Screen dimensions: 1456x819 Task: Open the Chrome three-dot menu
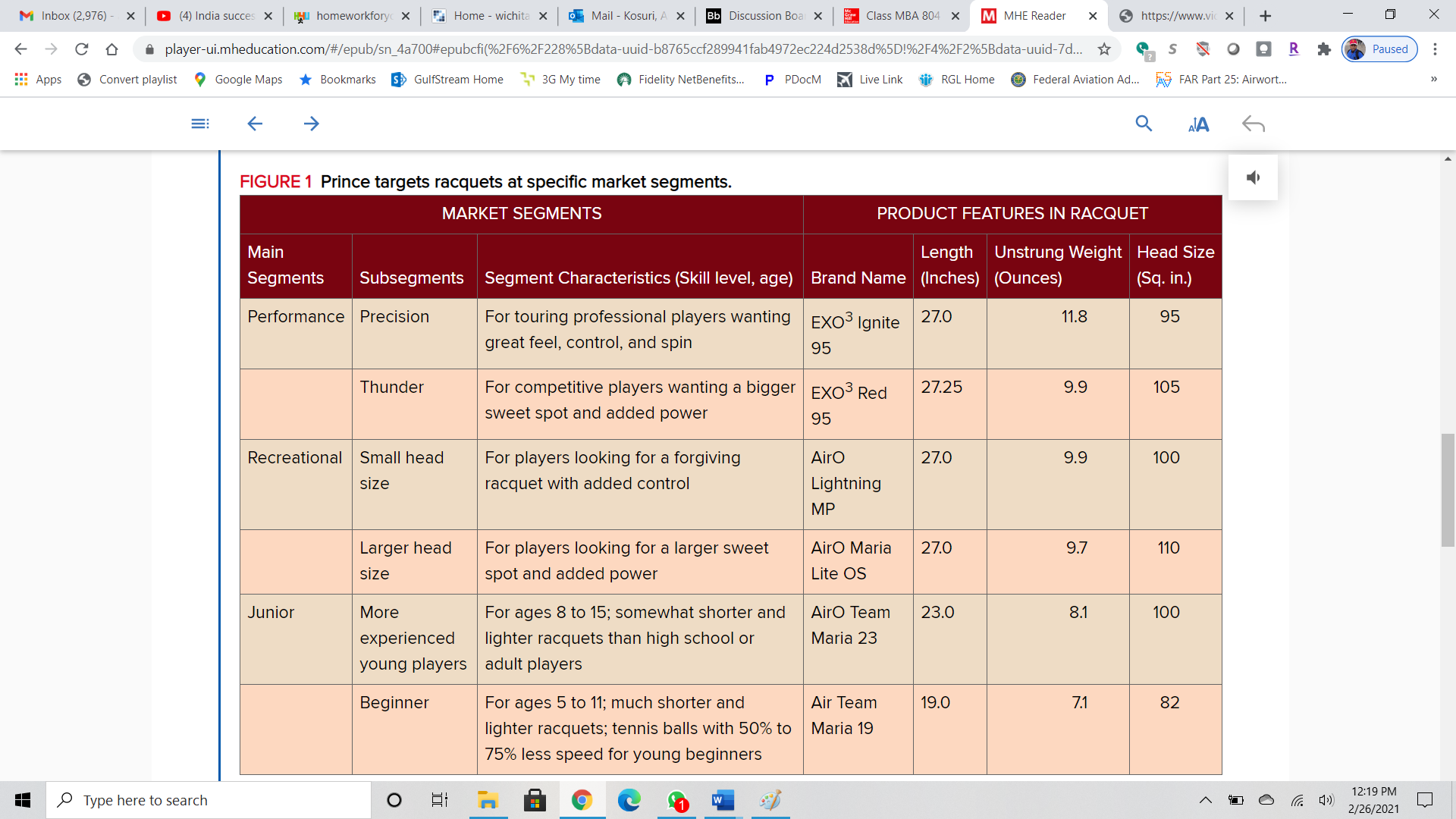point(1435,49)
